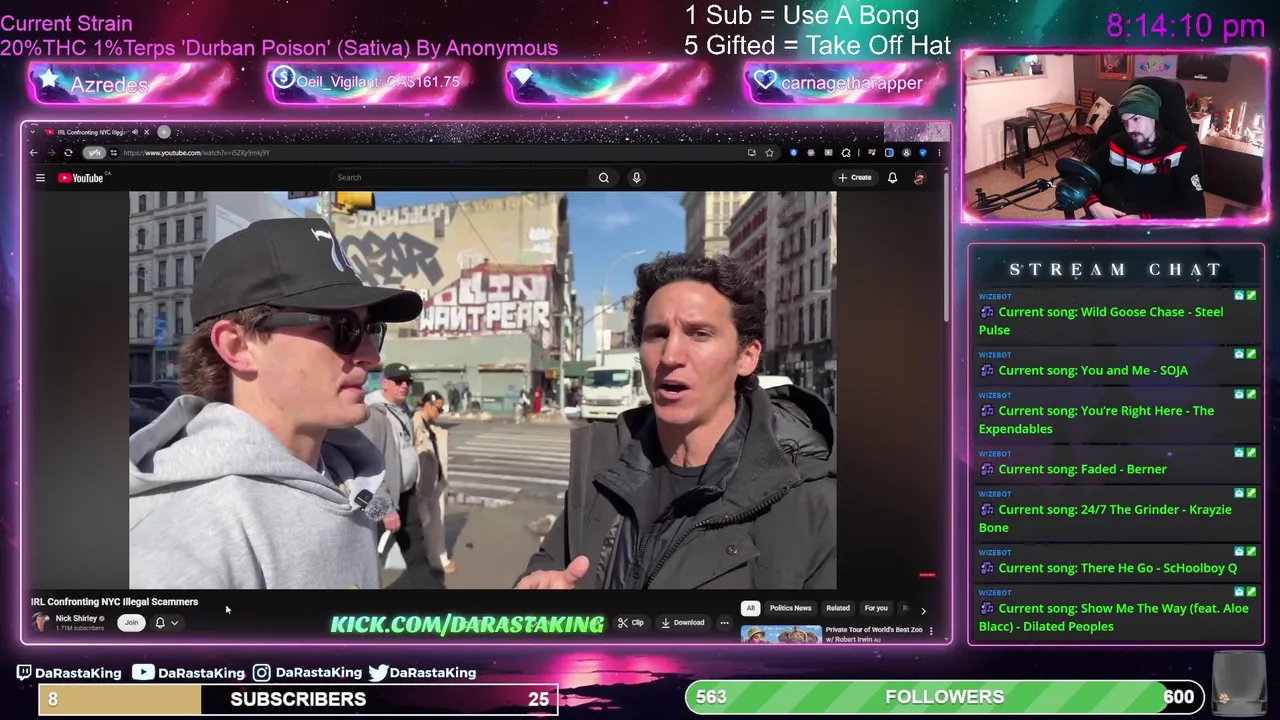Image resolution: width=1280 pixels, height=720 pixels.
Task: Open the browser extensions puzzle icon
Action: [846, 153]
